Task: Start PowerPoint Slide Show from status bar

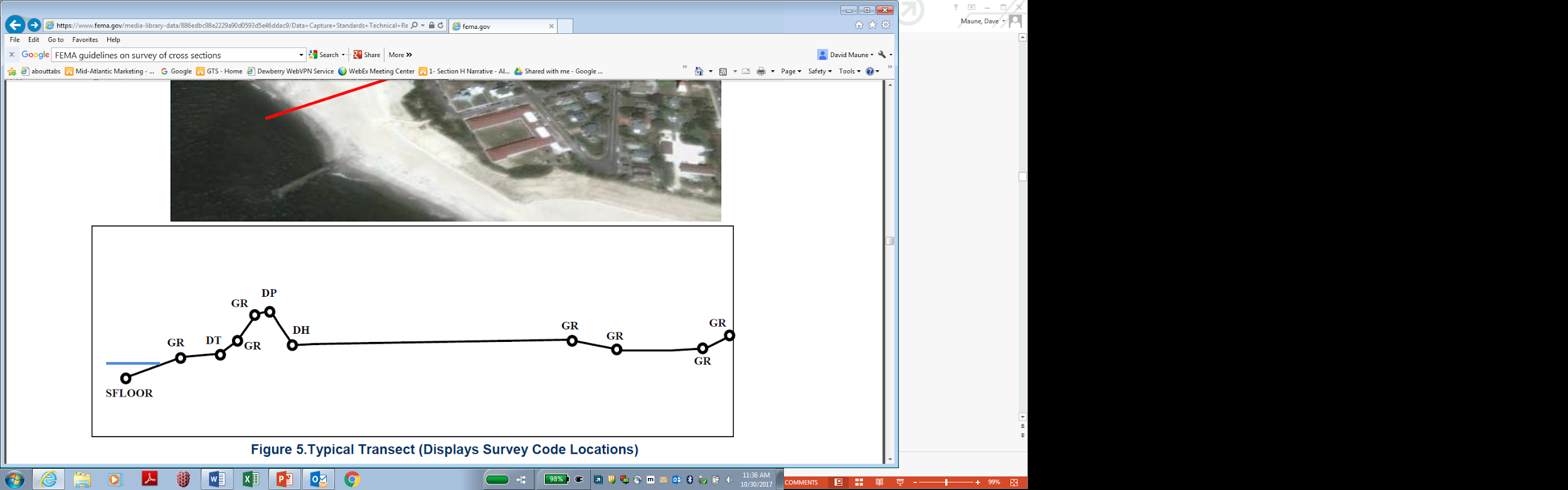Action: coord(900,482)
